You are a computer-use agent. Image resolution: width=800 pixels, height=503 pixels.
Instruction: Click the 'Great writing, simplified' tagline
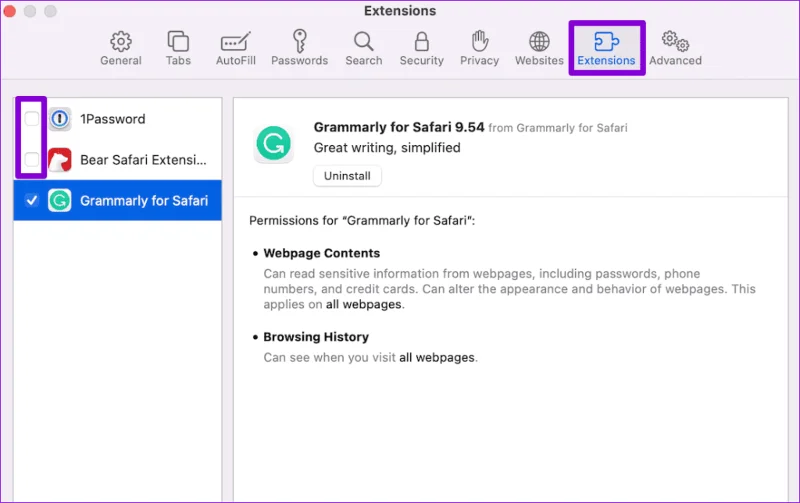[x=387, y=147]
